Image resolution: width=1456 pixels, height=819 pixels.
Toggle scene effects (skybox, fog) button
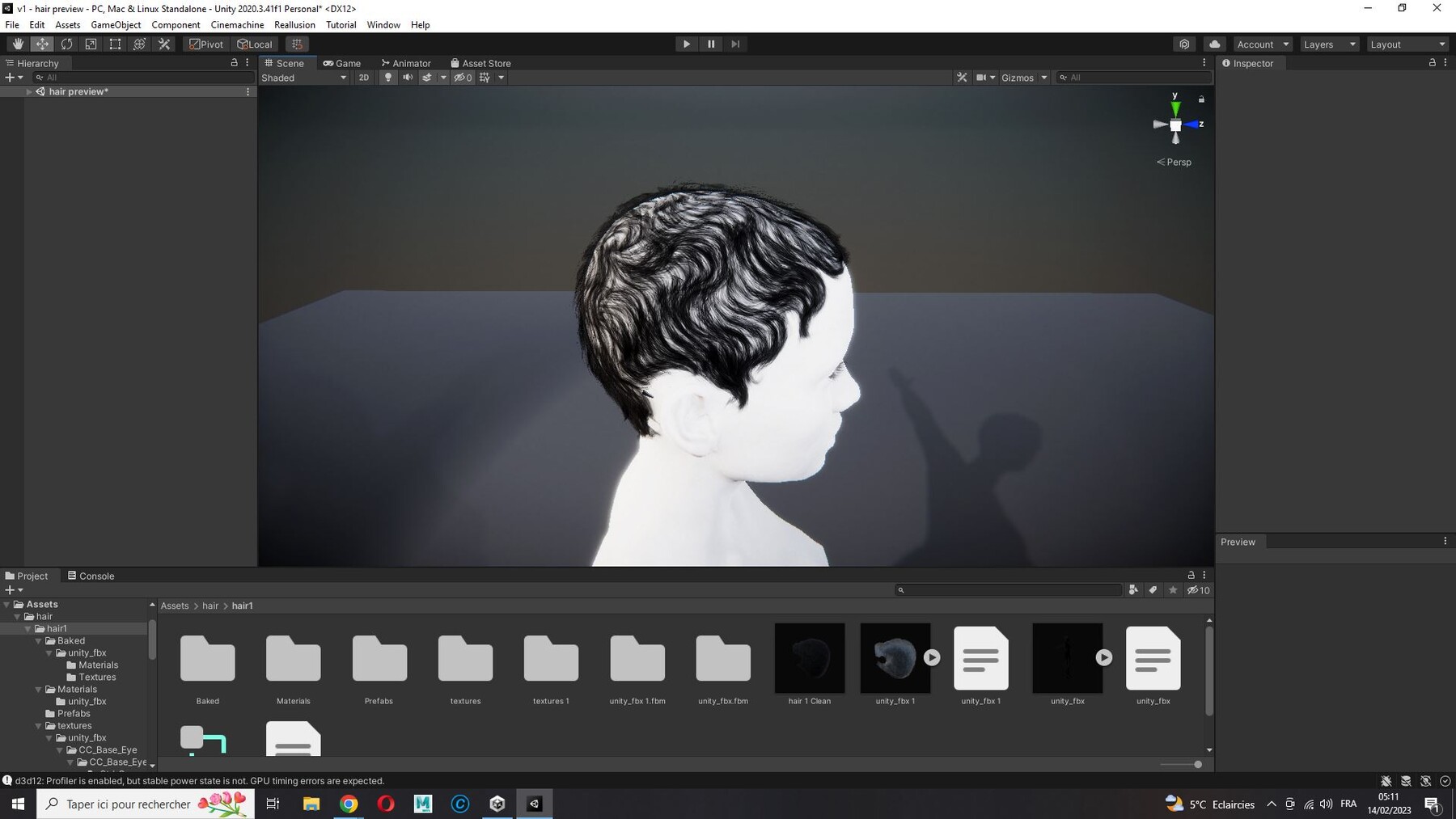click(427, 78)
